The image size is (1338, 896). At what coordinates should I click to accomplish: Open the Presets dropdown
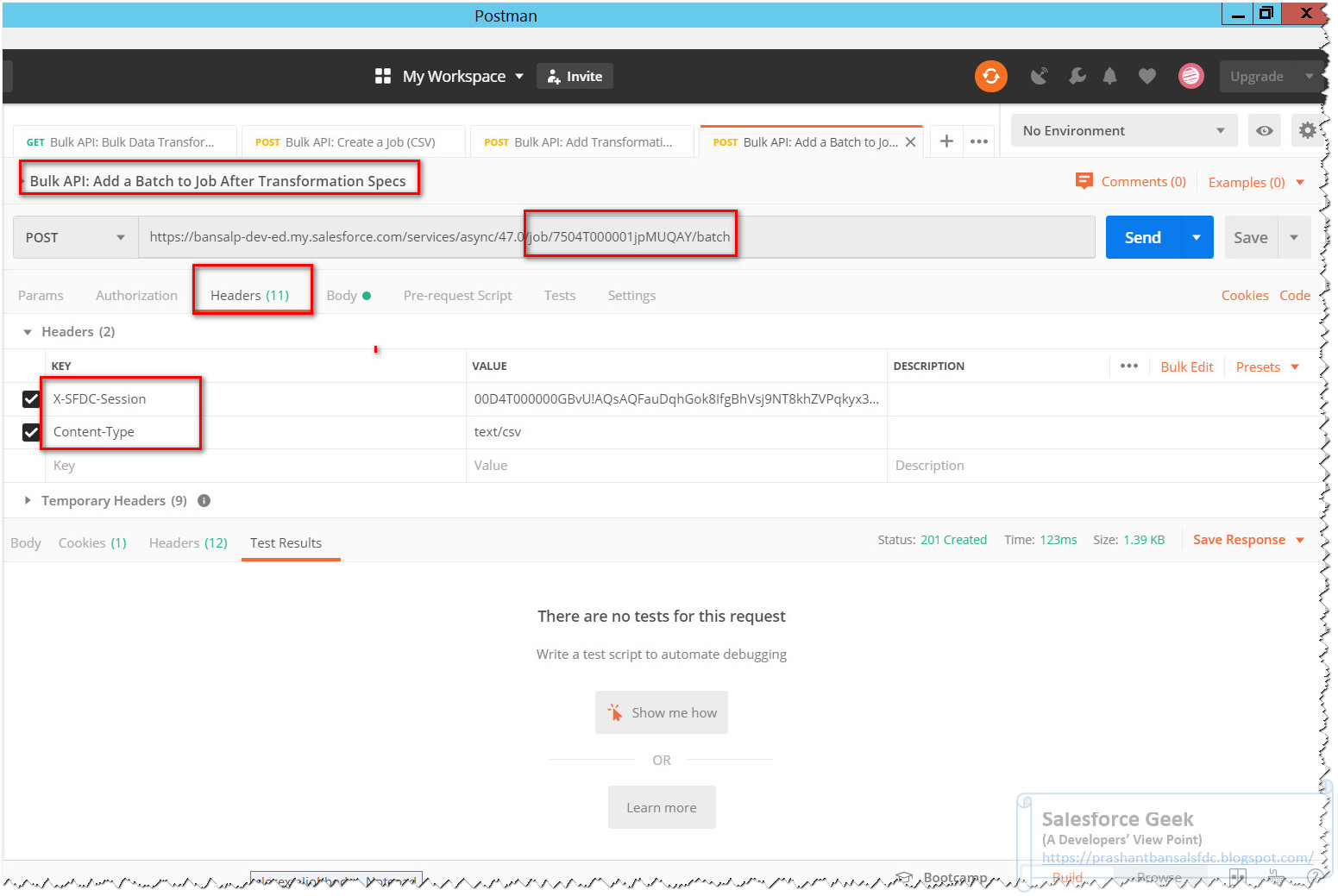(1267, 367)
